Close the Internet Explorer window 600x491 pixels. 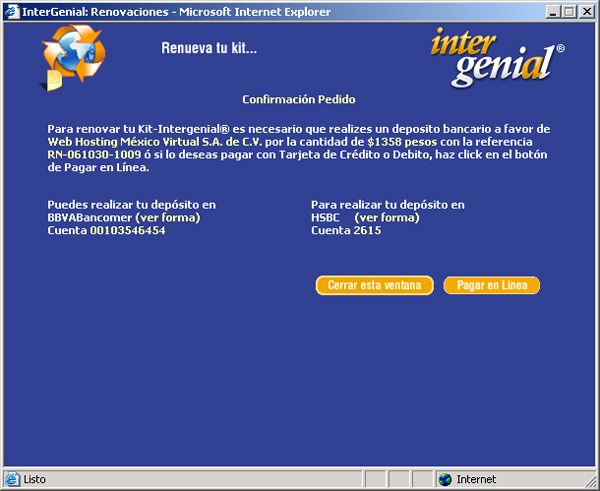click(x=587, y=12)
